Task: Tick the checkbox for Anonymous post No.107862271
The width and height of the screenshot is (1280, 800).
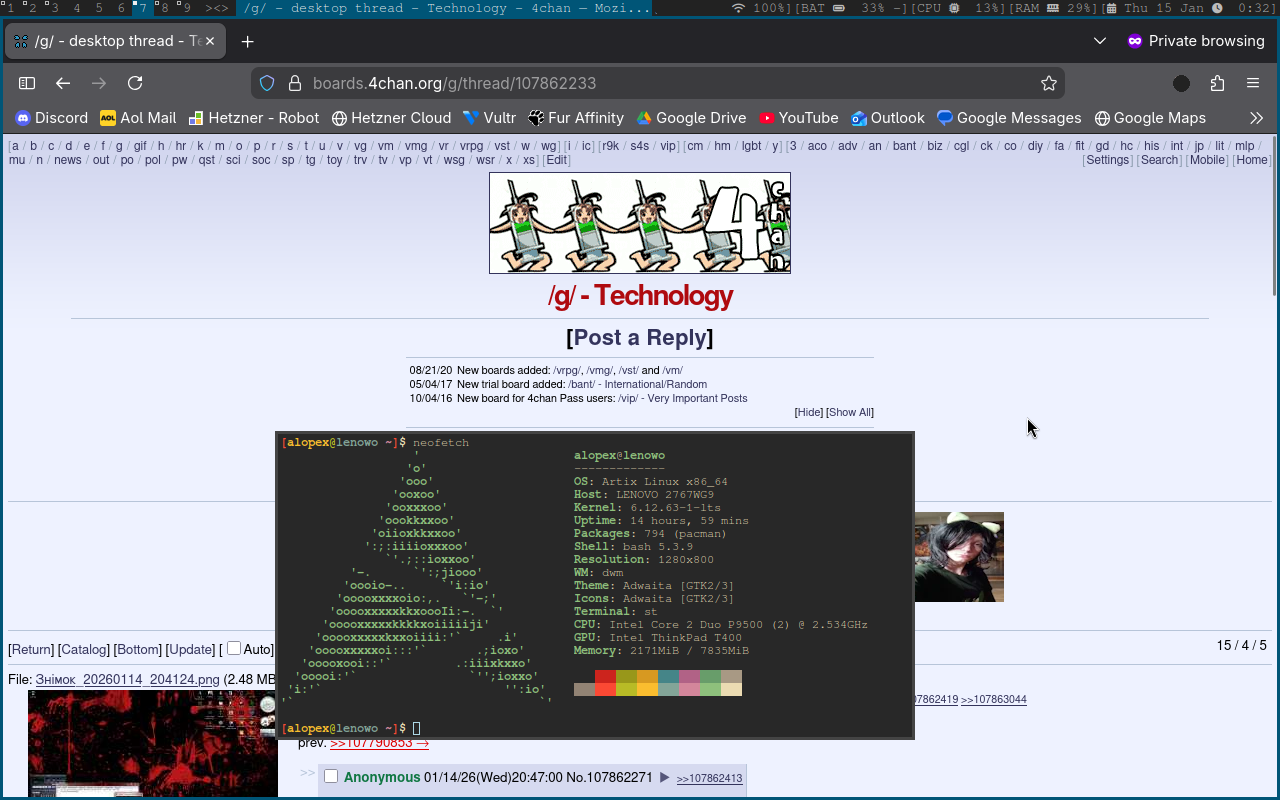Action: (331, 777)
